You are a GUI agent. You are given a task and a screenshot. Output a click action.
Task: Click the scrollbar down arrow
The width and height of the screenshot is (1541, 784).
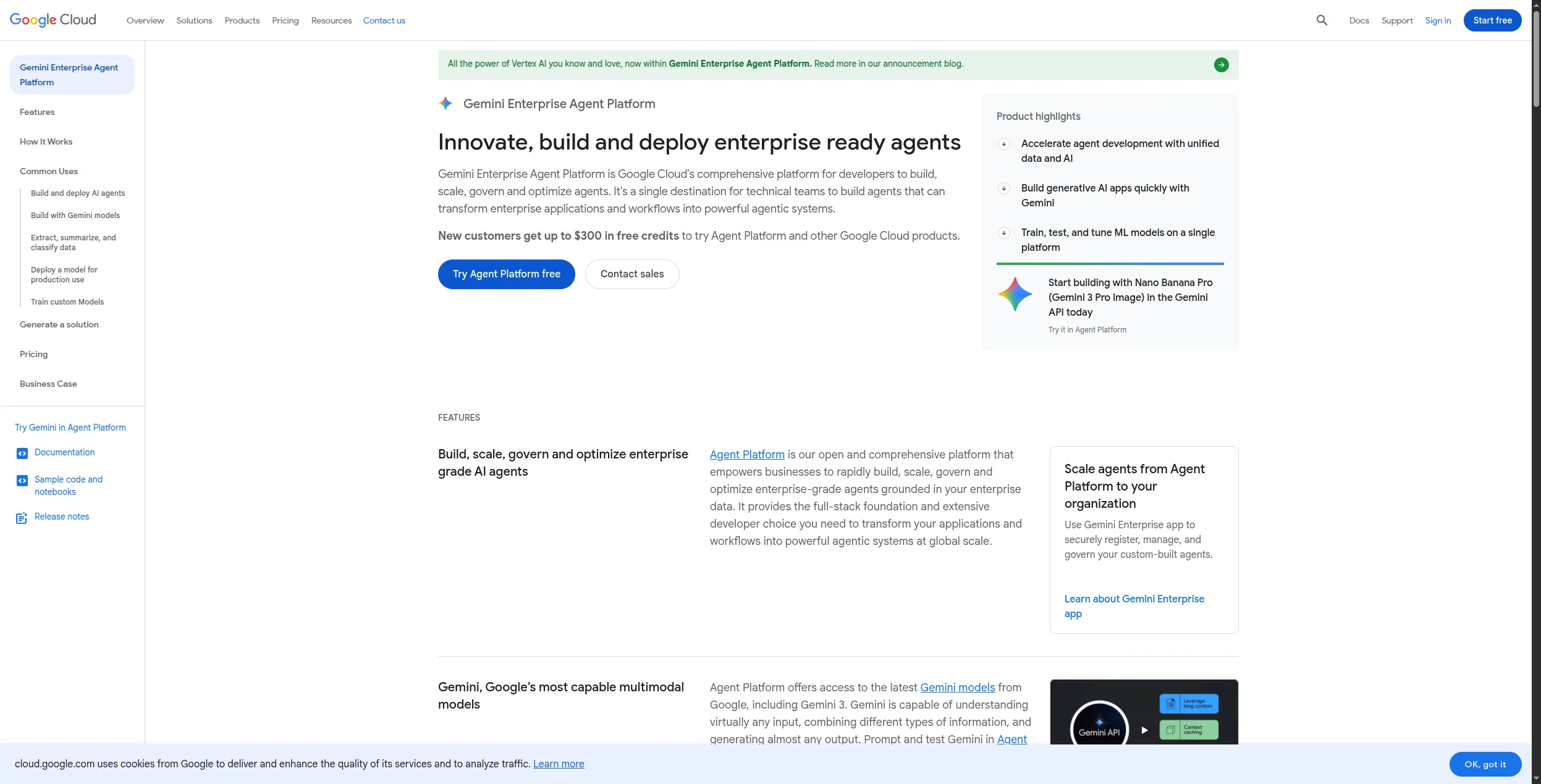coord(1536,779)
